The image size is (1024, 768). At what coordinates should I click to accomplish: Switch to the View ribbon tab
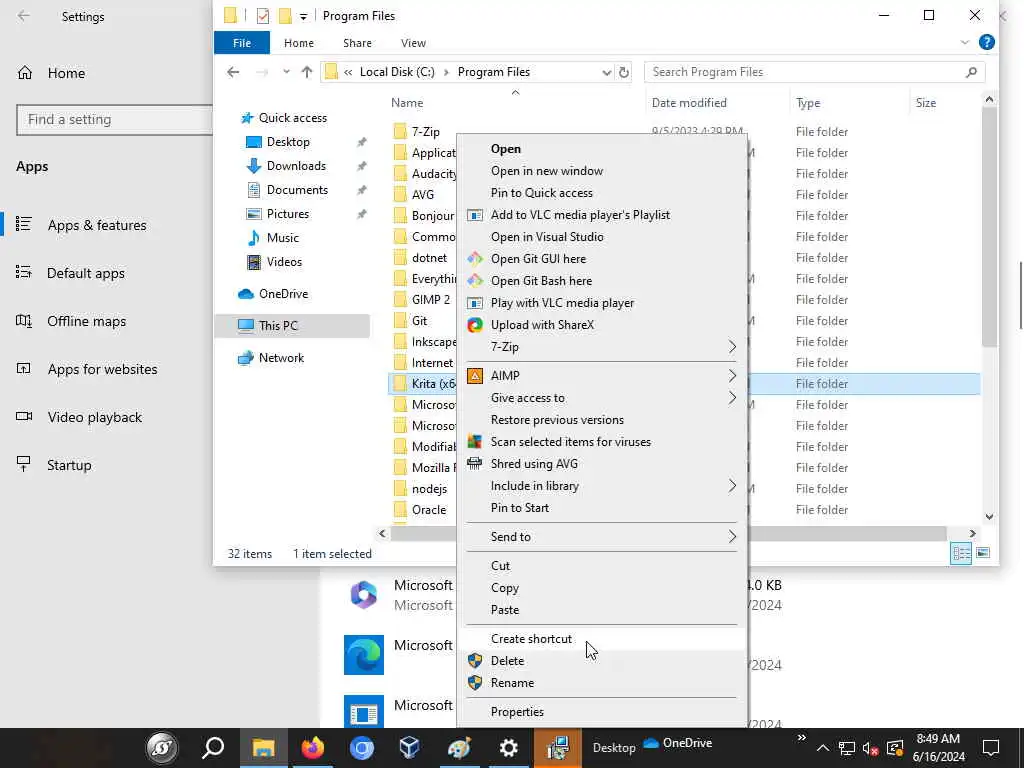[x=413, y=42]
